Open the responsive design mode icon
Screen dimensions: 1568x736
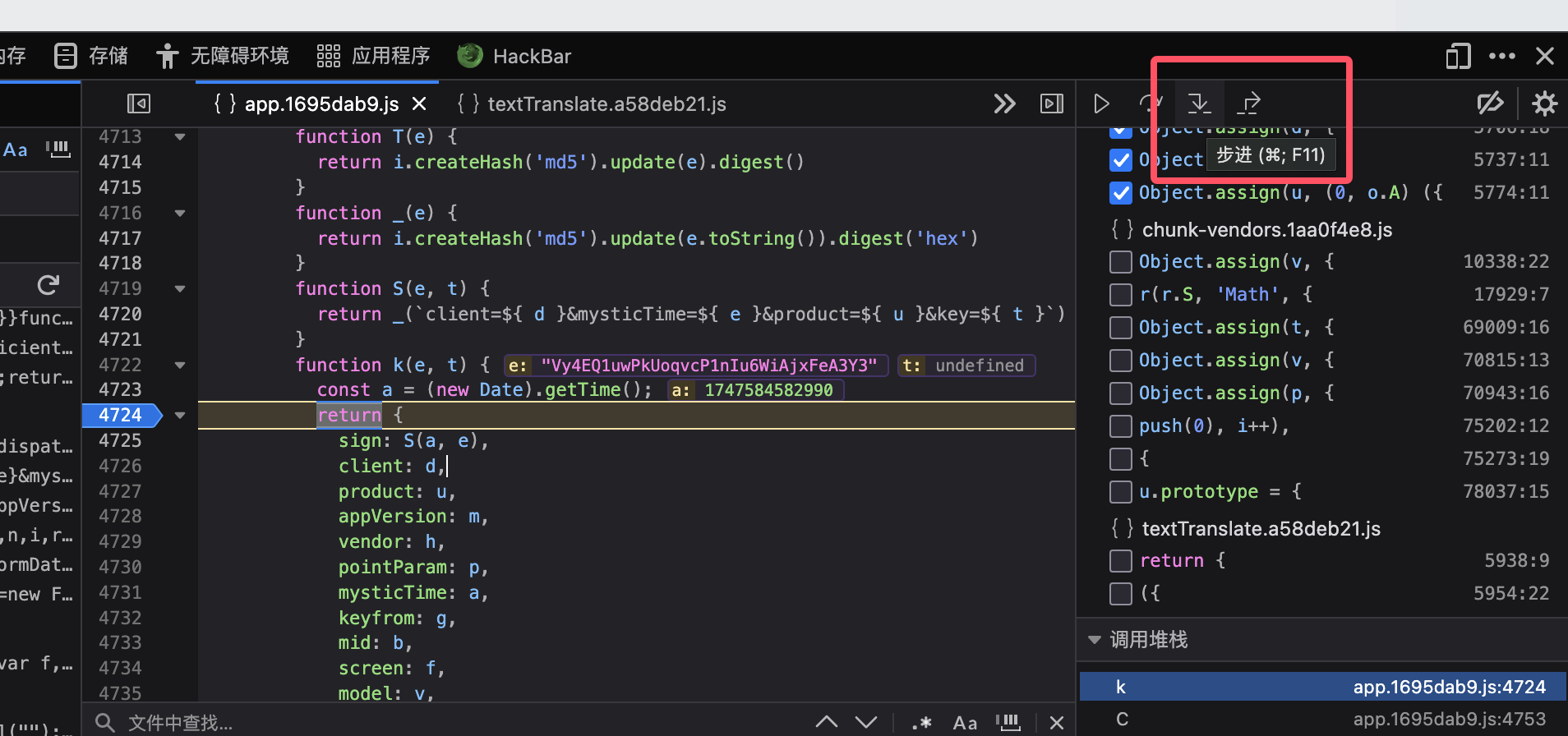pyautogui.click(x=1458, y=56)
